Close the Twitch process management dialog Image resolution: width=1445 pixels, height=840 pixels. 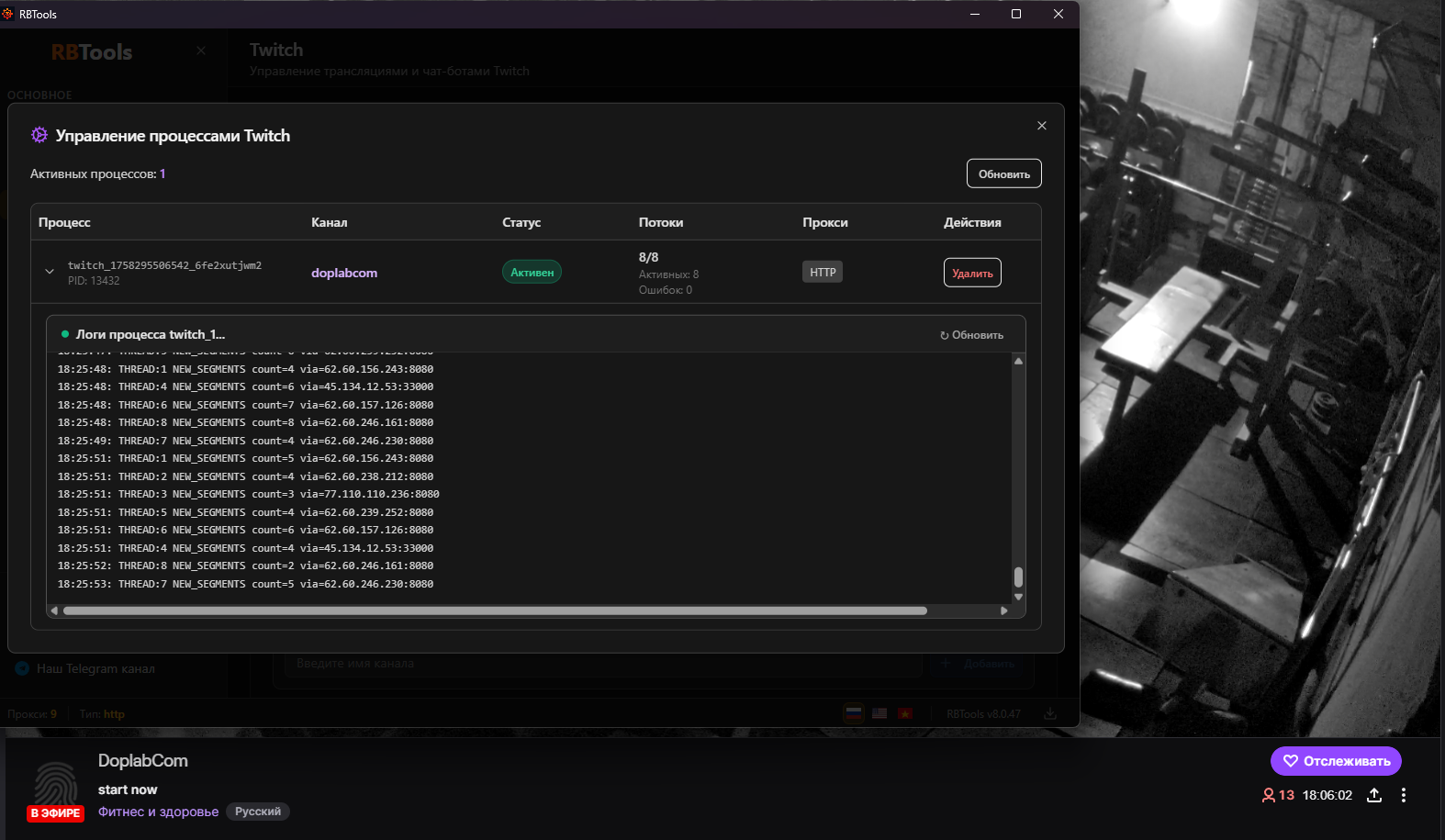coord(1041,126)
